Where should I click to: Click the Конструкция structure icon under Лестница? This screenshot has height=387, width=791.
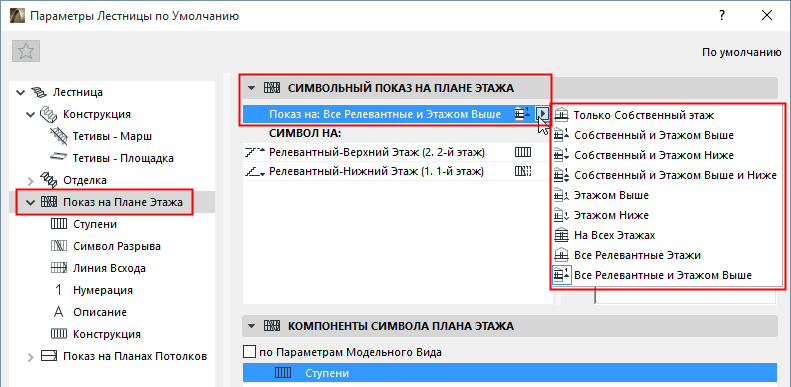coord(48,114)
